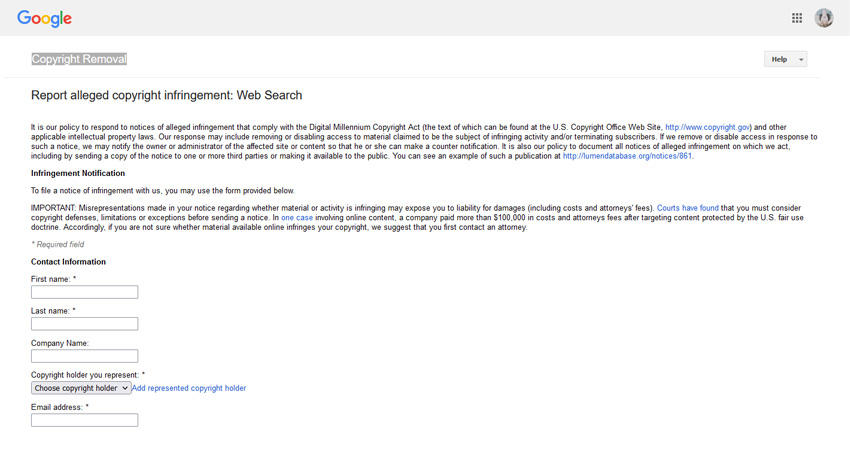Expand the Help dropdown menu
The image size is (850, 450).
pos(800,60)
